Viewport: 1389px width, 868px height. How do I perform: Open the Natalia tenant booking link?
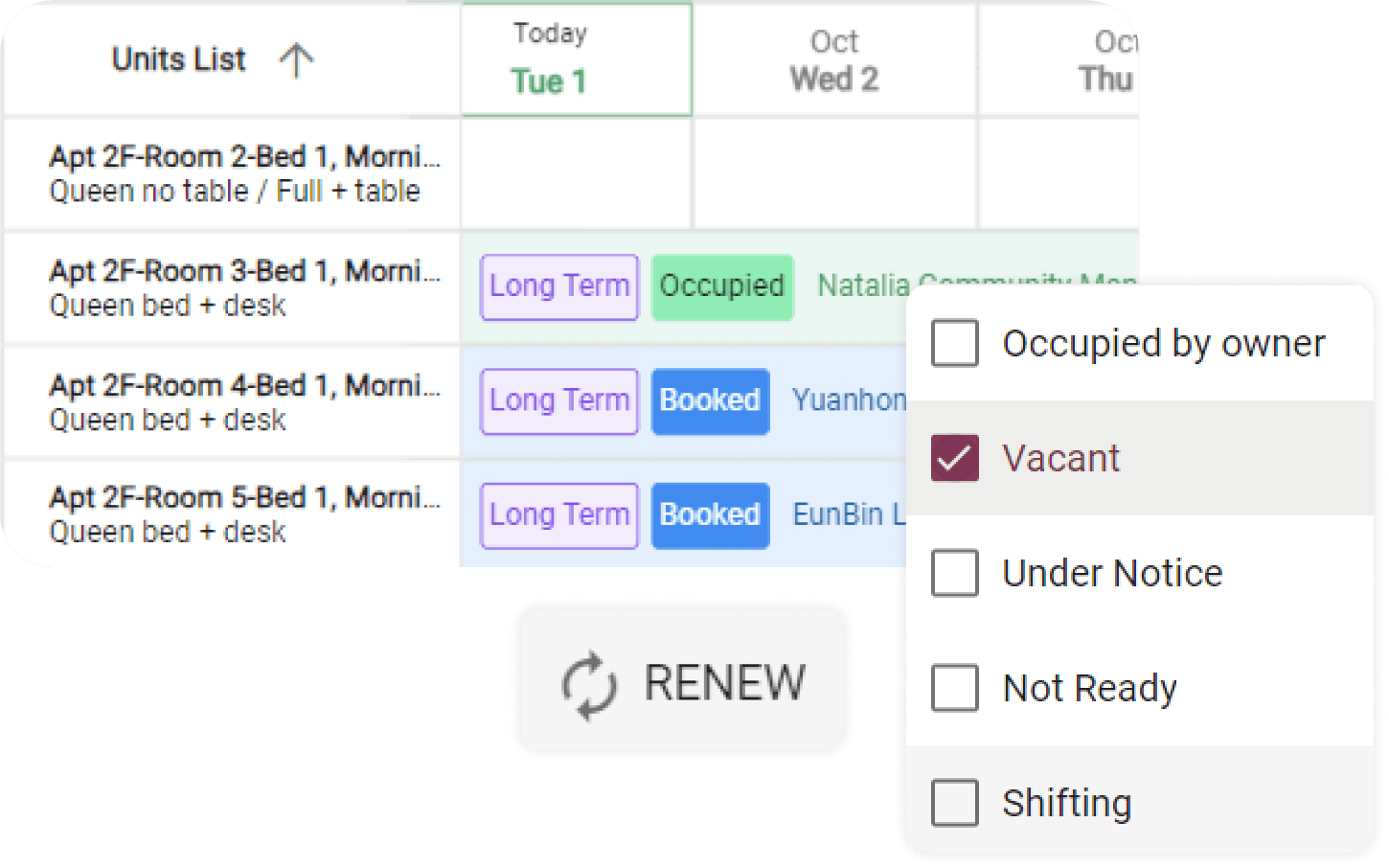(x=862, y=286)
